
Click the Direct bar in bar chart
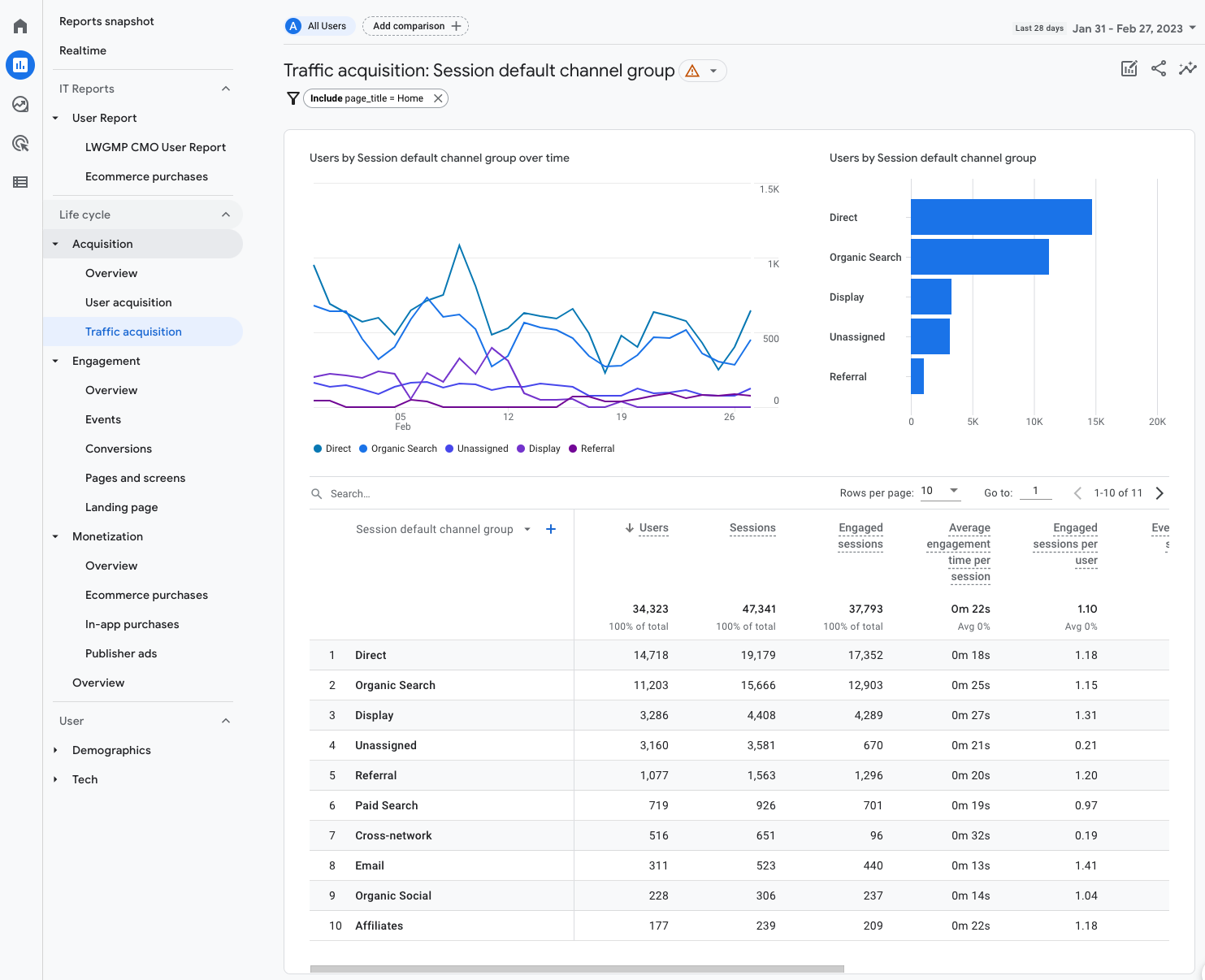point(1001,217)
